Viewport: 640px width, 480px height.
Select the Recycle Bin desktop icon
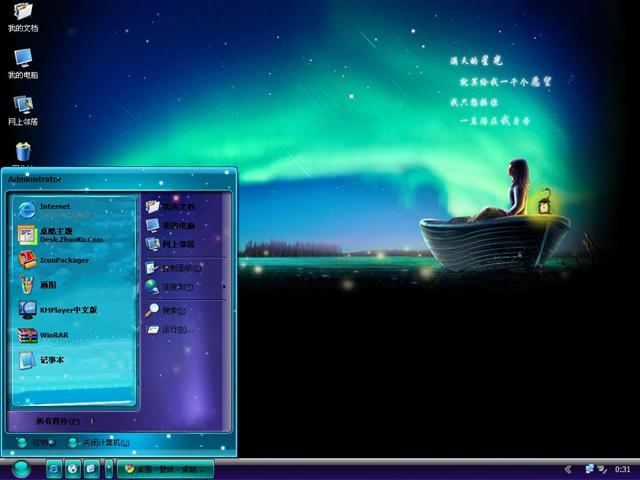(x=23, y=154)
